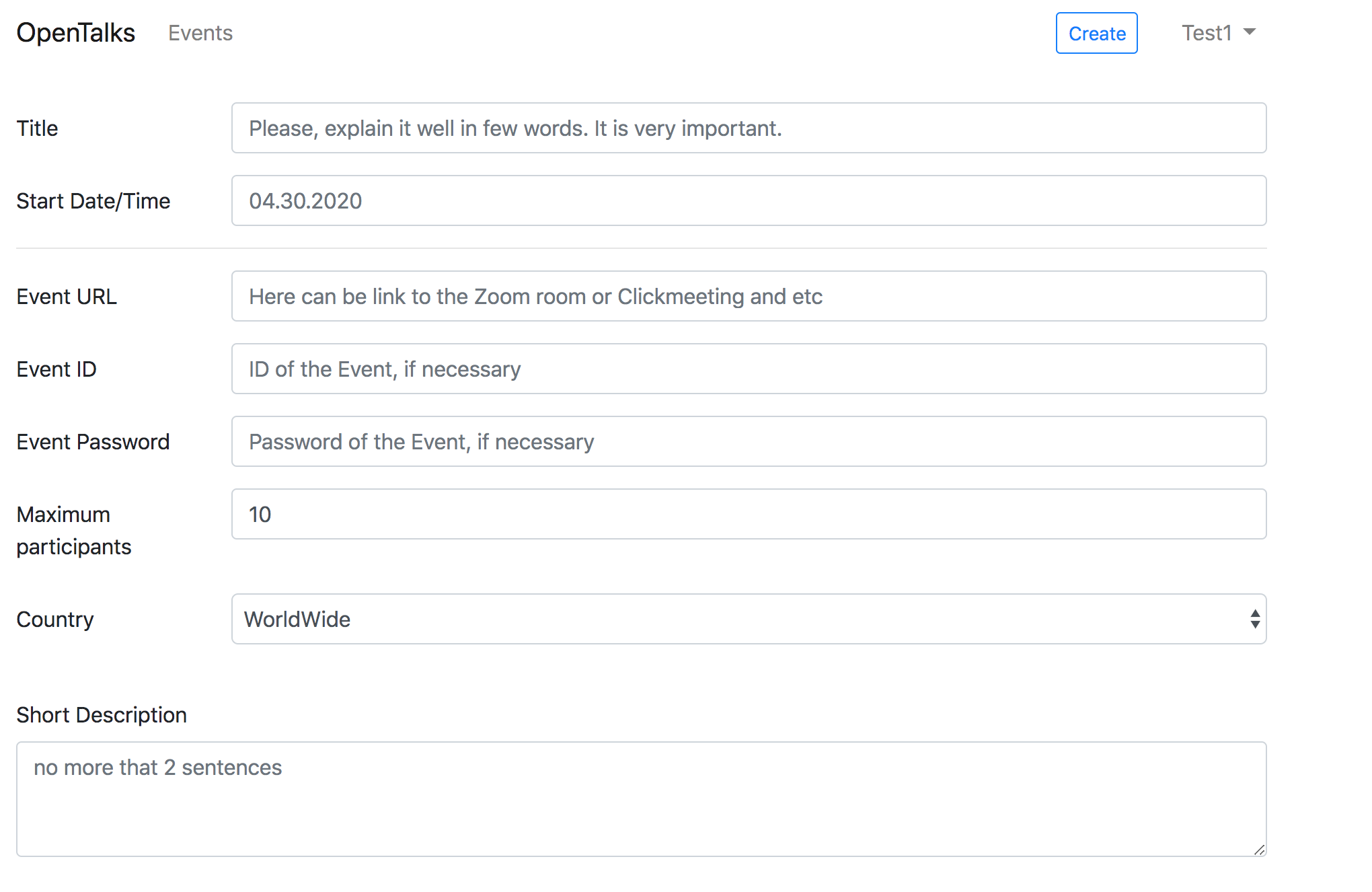Click the Create button
This screenshot has height=892, width=1372.
click(1097, 33)
